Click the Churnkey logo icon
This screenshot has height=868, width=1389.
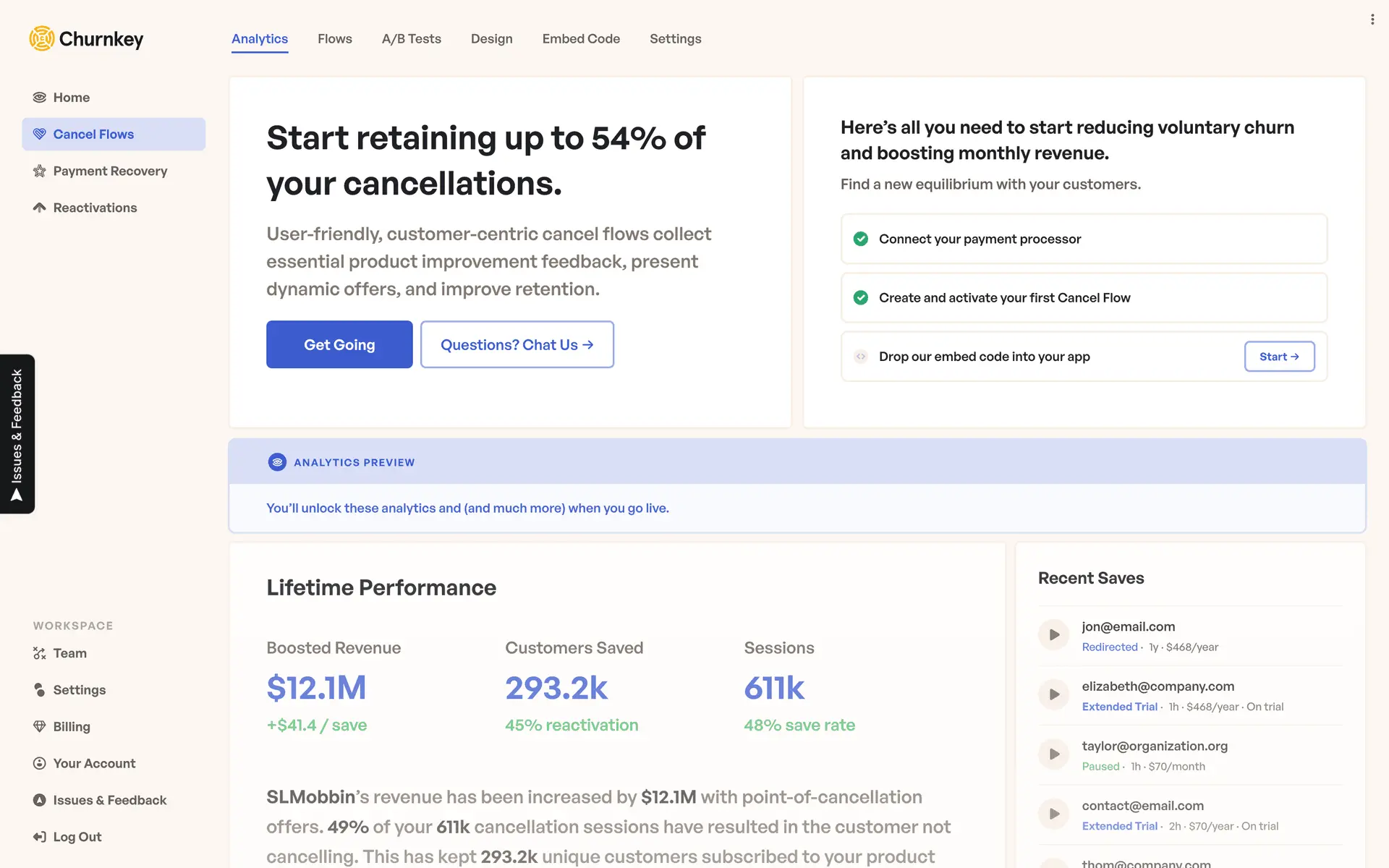point(42,38)
